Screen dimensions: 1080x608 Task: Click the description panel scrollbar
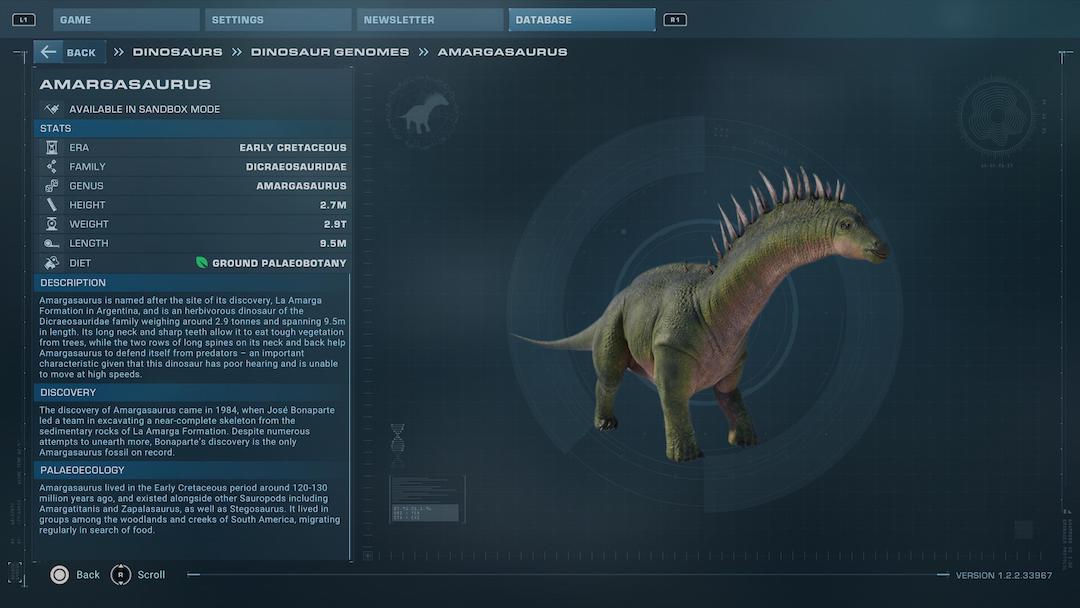point(350,417)
